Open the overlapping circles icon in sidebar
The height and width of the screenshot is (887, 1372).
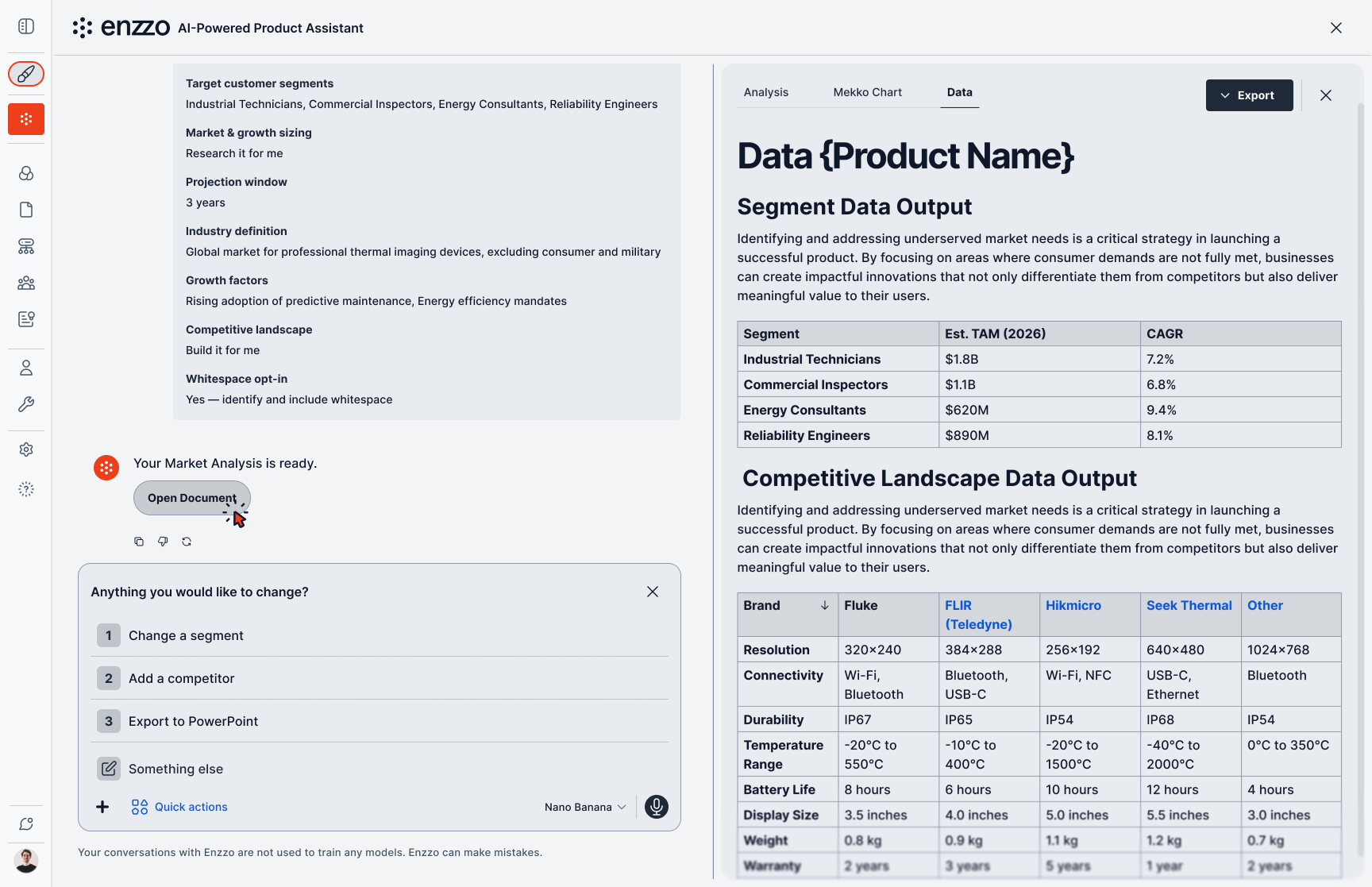26,173
